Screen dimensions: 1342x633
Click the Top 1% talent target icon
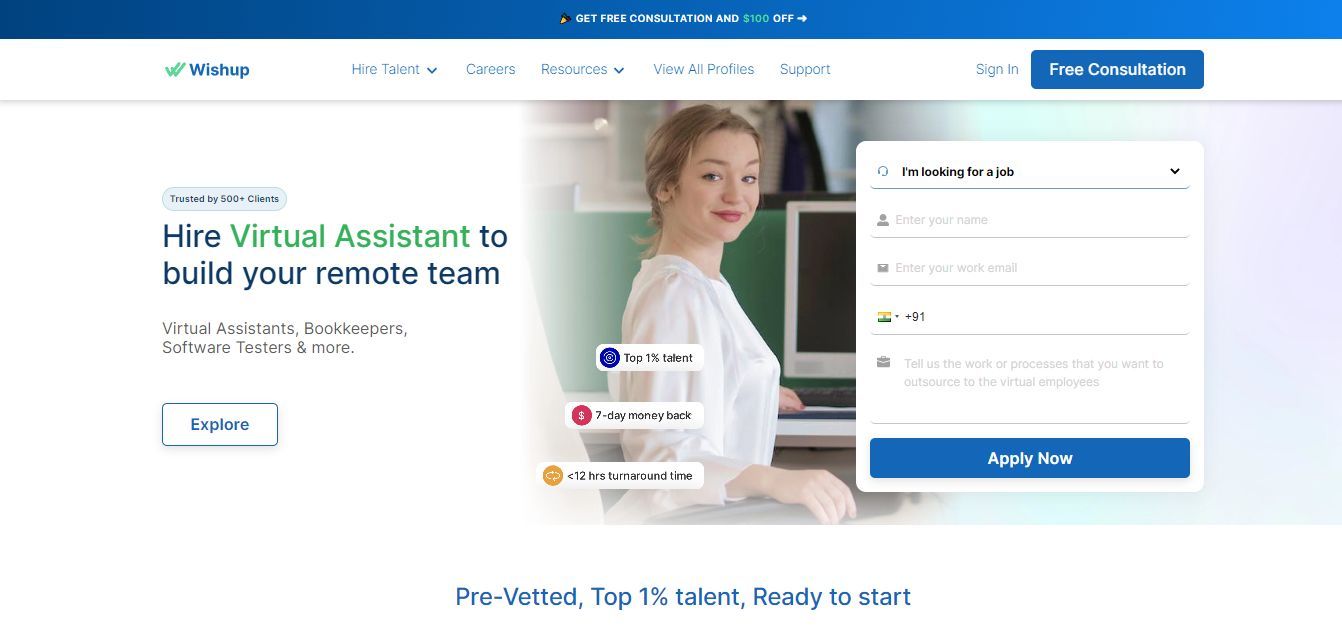point(609,358)
